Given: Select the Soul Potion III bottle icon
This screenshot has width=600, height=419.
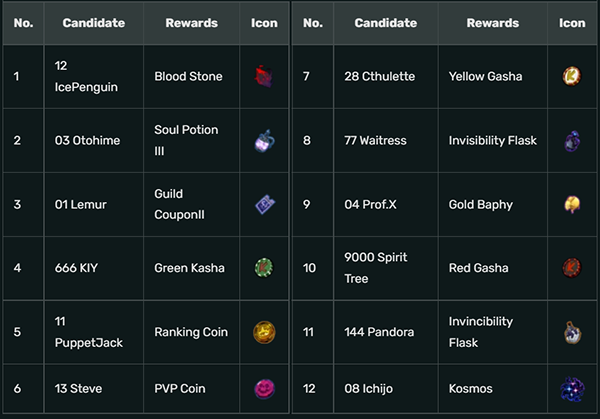Looking at the screenshot, I should point(264,141).
